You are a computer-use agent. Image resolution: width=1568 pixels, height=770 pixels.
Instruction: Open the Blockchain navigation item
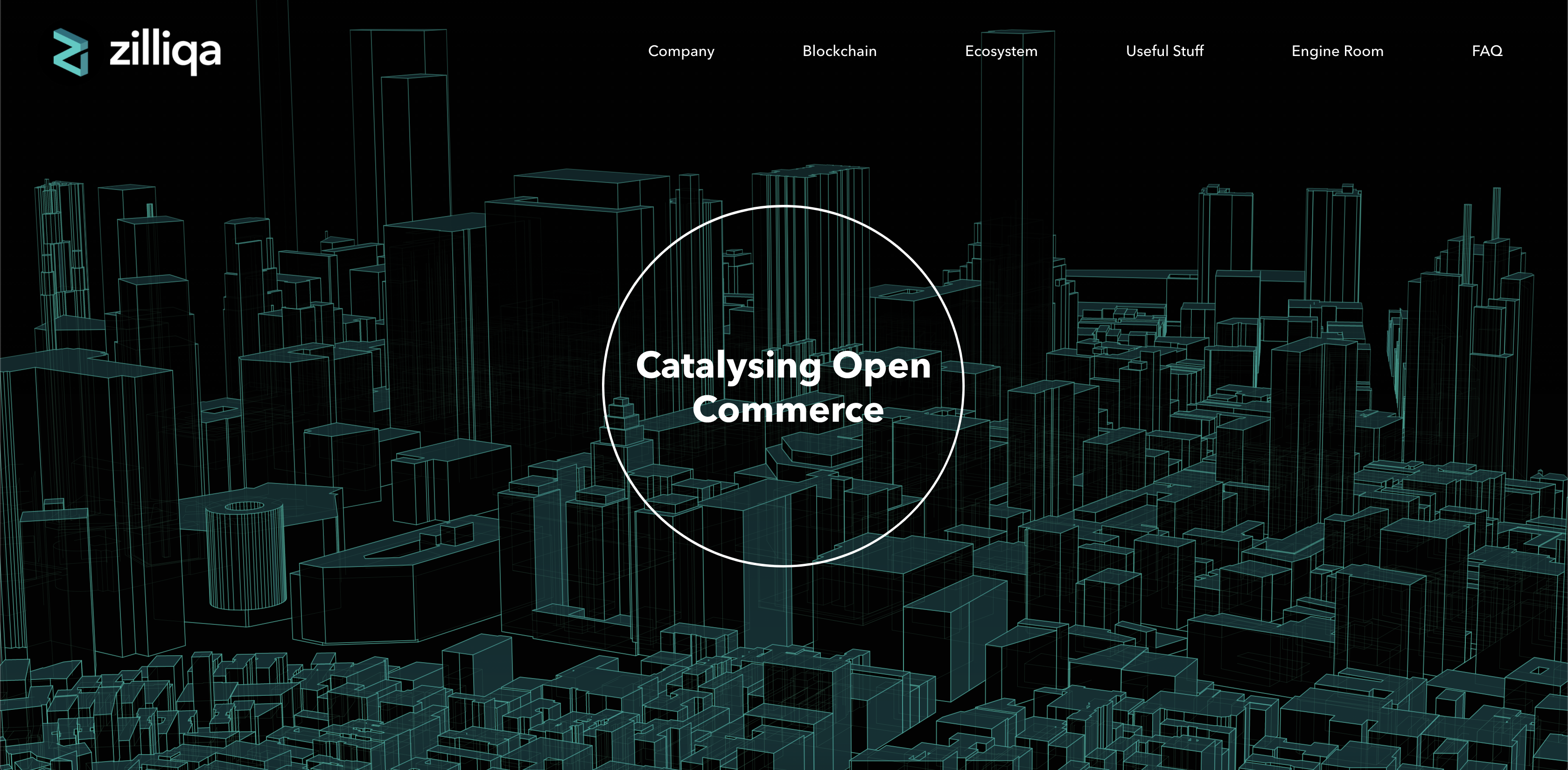coord(840,51)
